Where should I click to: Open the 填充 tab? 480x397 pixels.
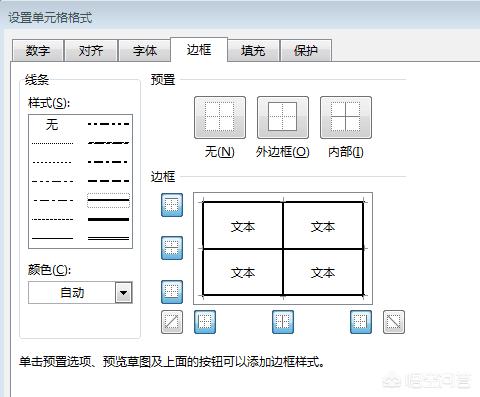(x=253, y=51)
